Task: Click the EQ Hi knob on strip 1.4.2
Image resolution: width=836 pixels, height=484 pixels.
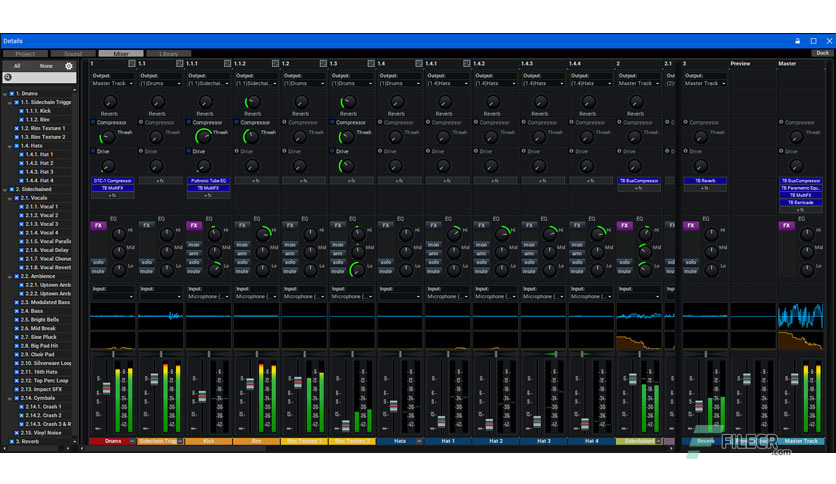Action: click(502, 233)
